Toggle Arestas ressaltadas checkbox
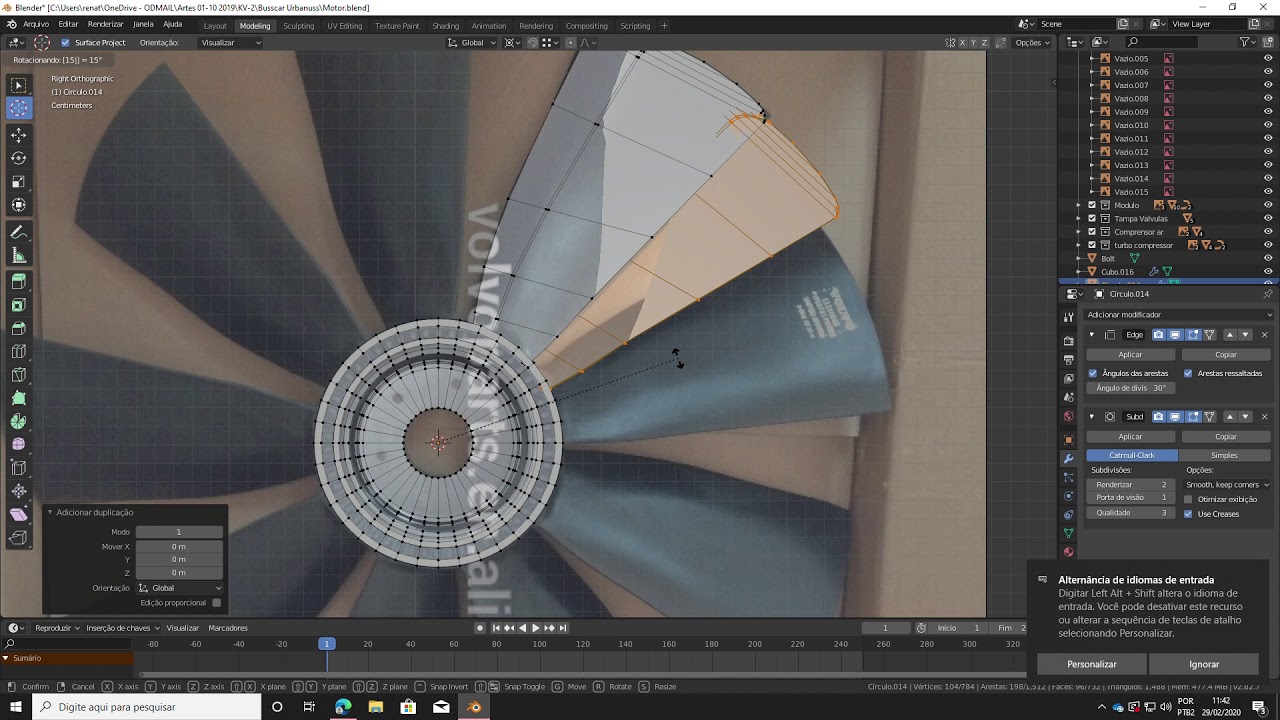Image resolution: width=1280 pixels, height=720 pixels. click(1188, 373)
